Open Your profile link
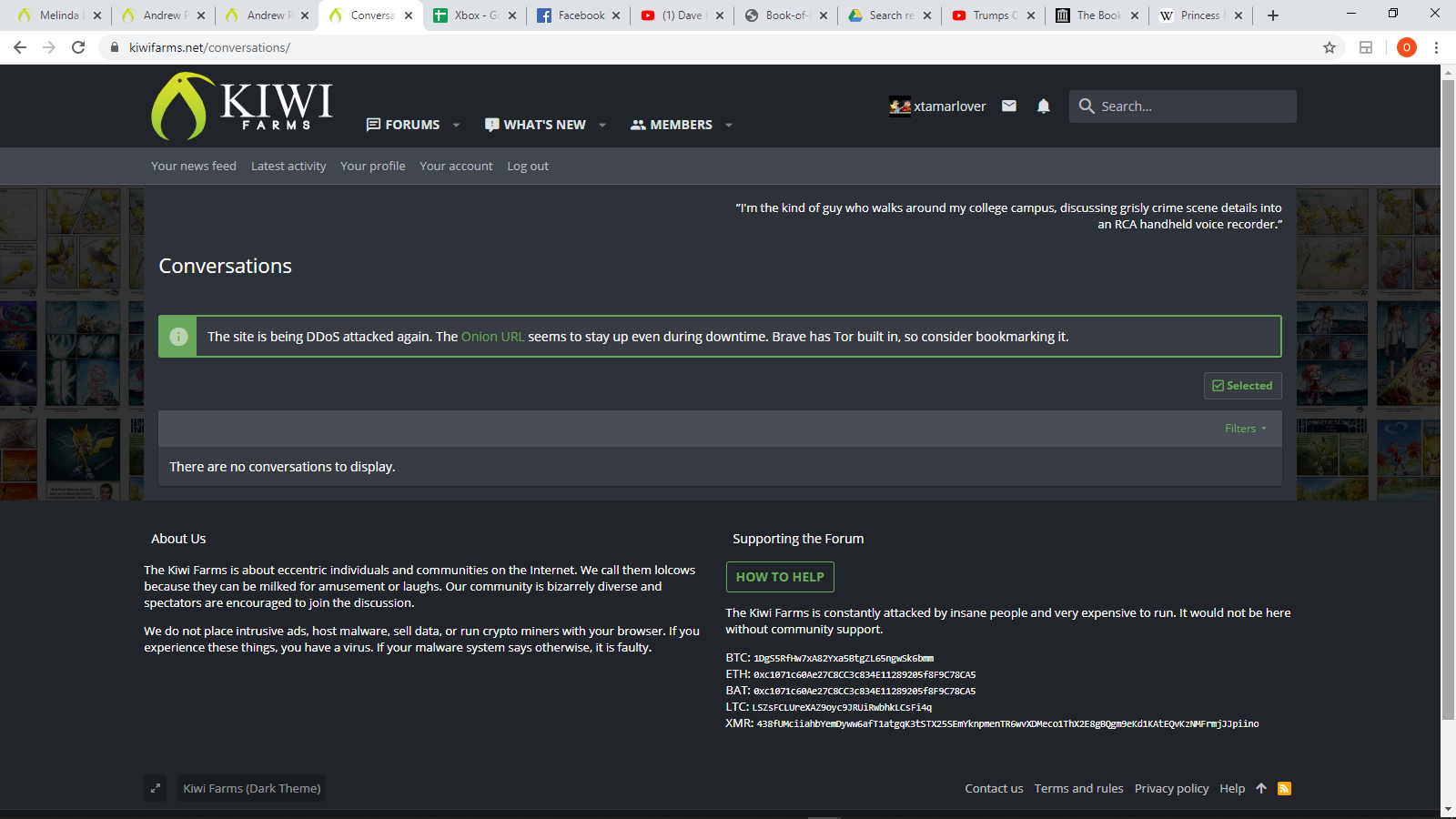The width and height of the screenshot is (1456, 819). click(373, 166)
